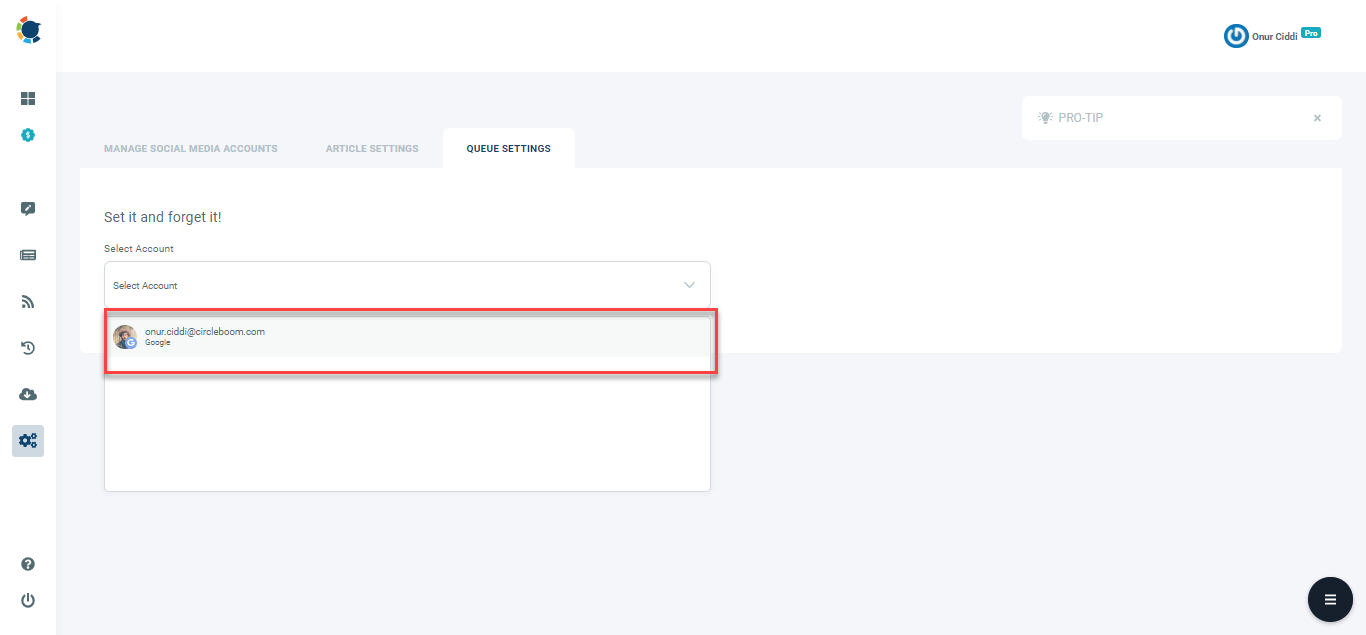Open help using the question mark icon
The height and width of the screenshot is (635, 1366).
click(x=27, y=564)
